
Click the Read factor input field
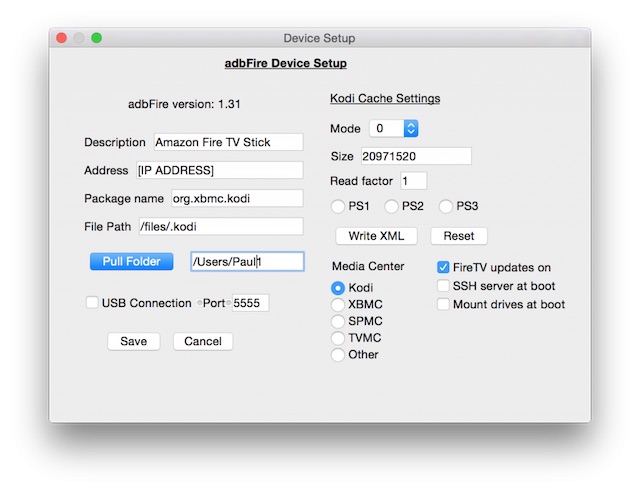coord(413,181)
